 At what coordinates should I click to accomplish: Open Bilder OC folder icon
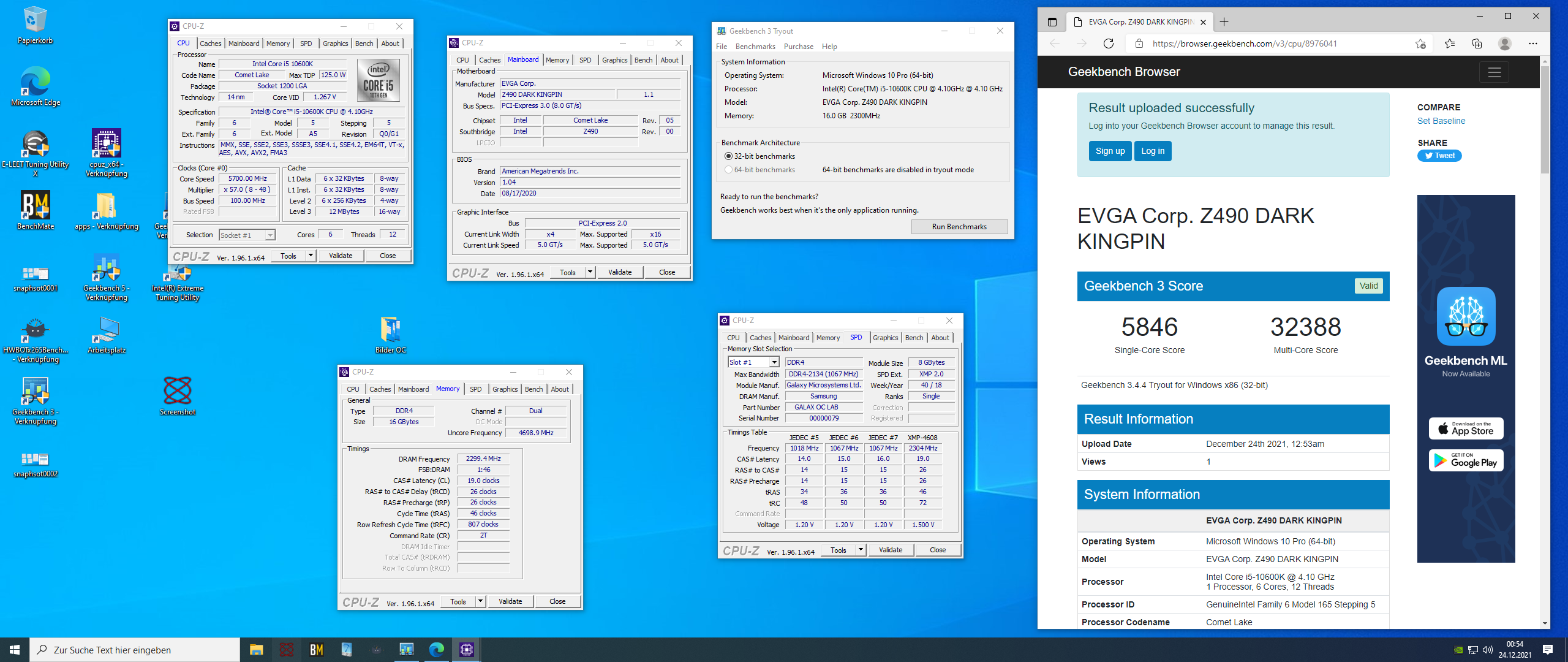click(390, 335)
